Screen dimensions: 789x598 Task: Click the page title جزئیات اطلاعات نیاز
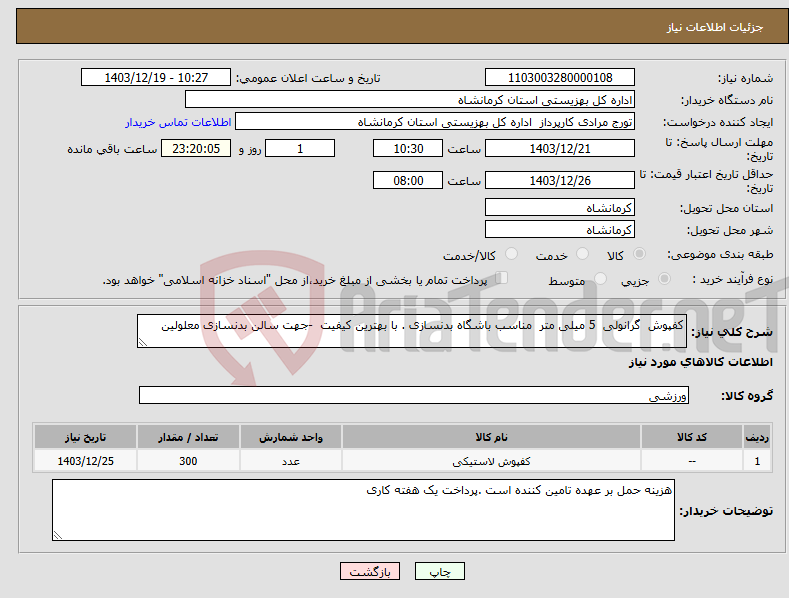715,27
